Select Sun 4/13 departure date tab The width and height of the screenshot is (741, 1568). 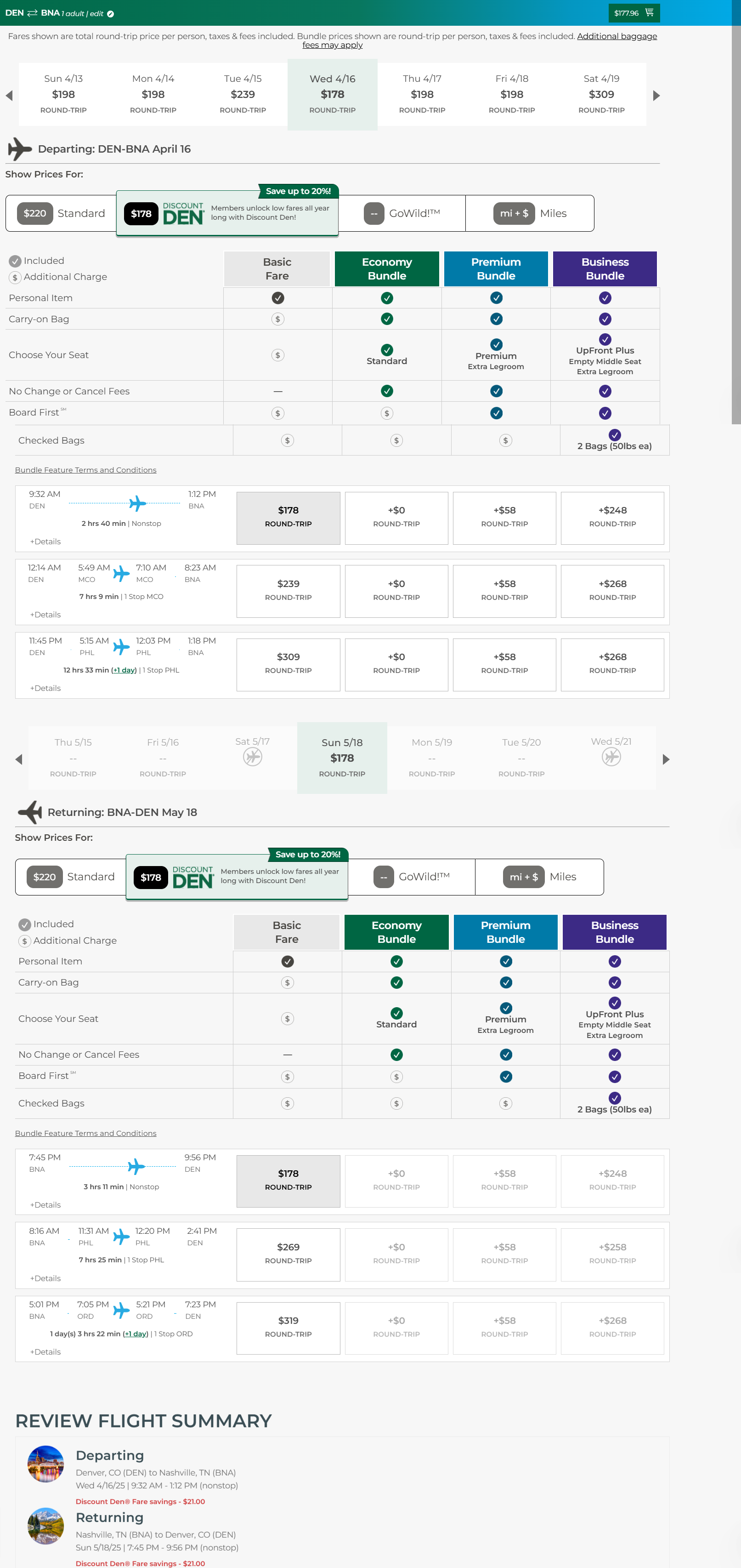click(63, 94)
